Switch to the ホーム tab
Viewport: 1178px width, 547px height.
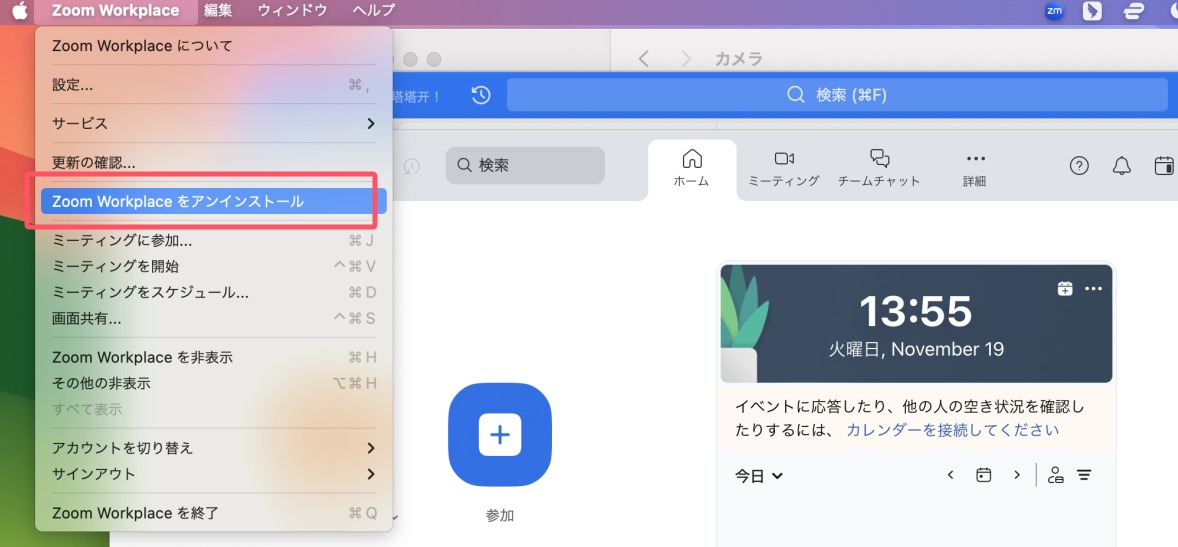(x=691, y=168)
